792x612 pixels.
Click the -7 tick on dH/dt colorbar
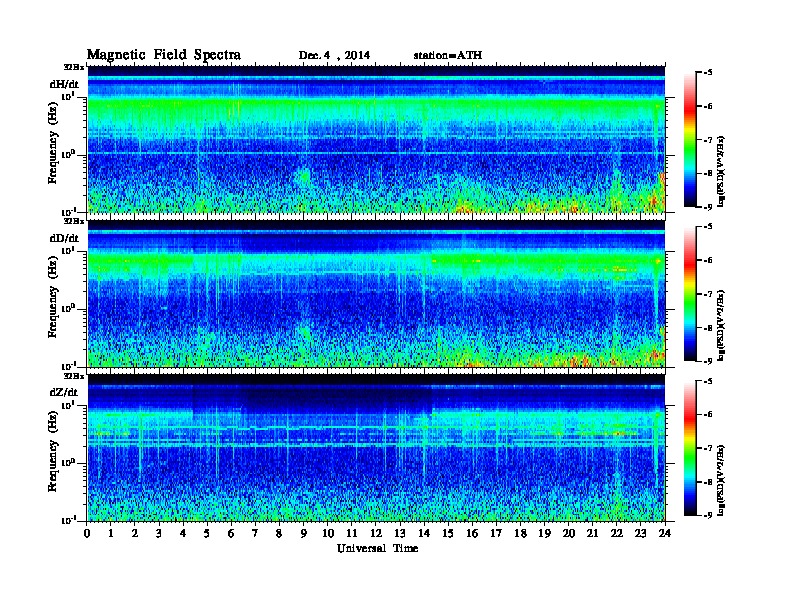(707, 140)
